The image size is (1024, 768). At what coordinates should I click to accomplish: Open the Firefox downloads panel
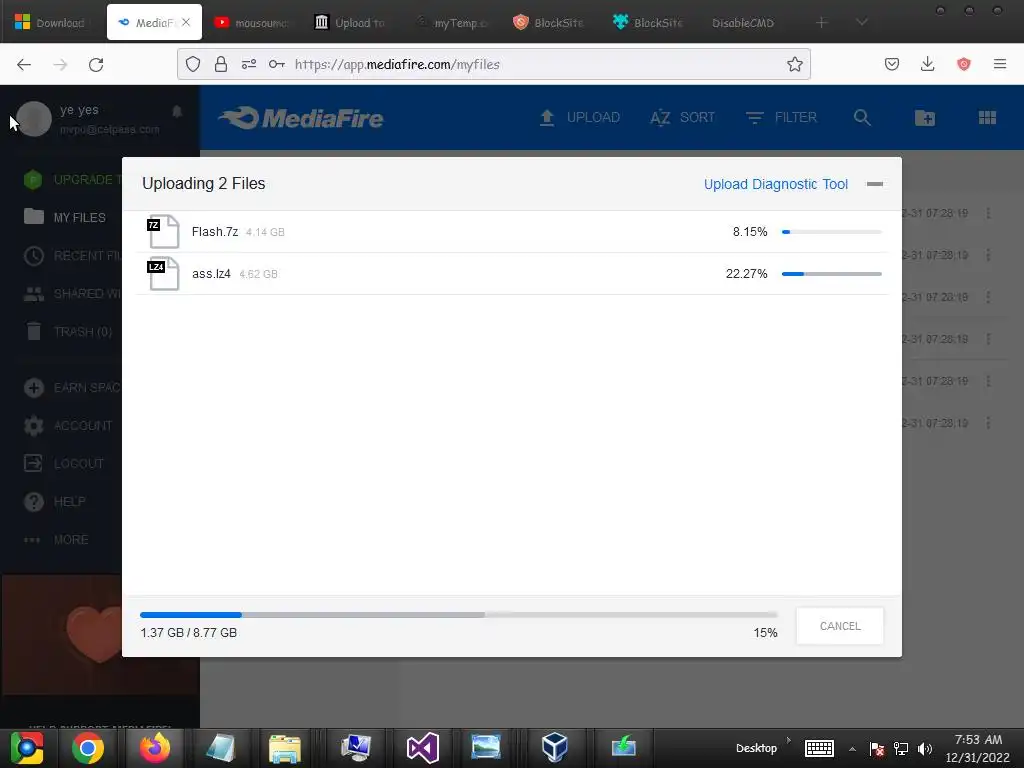click(x=927, y=64)
